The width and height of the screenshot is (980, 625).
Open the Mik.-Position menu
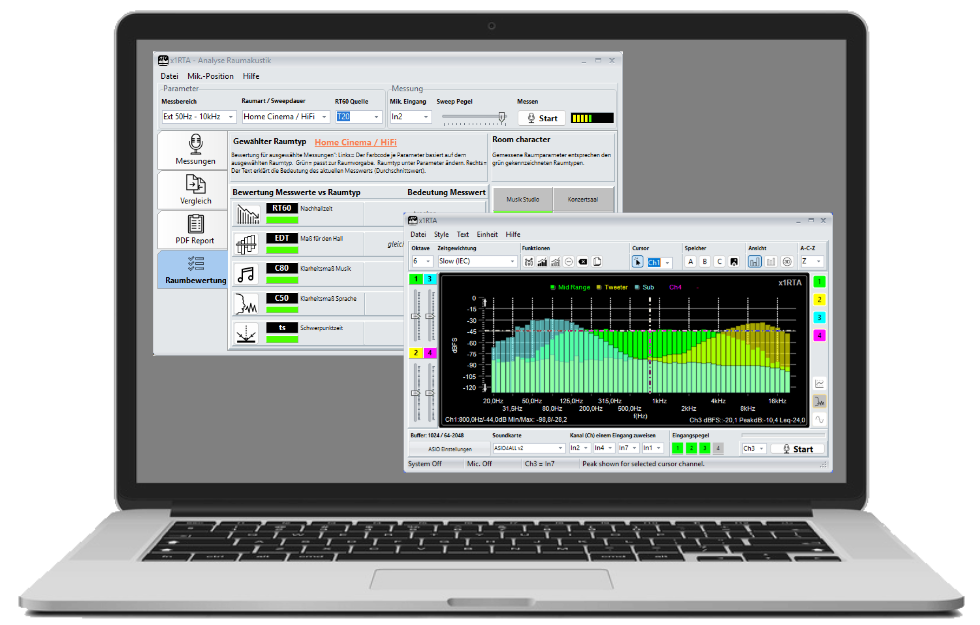click(x=210, y=76)
